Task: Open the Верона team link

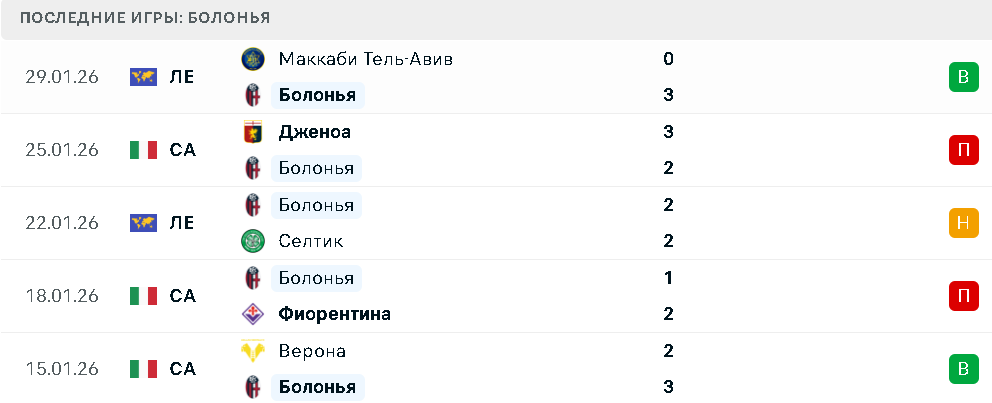Action: pos(312,351)
